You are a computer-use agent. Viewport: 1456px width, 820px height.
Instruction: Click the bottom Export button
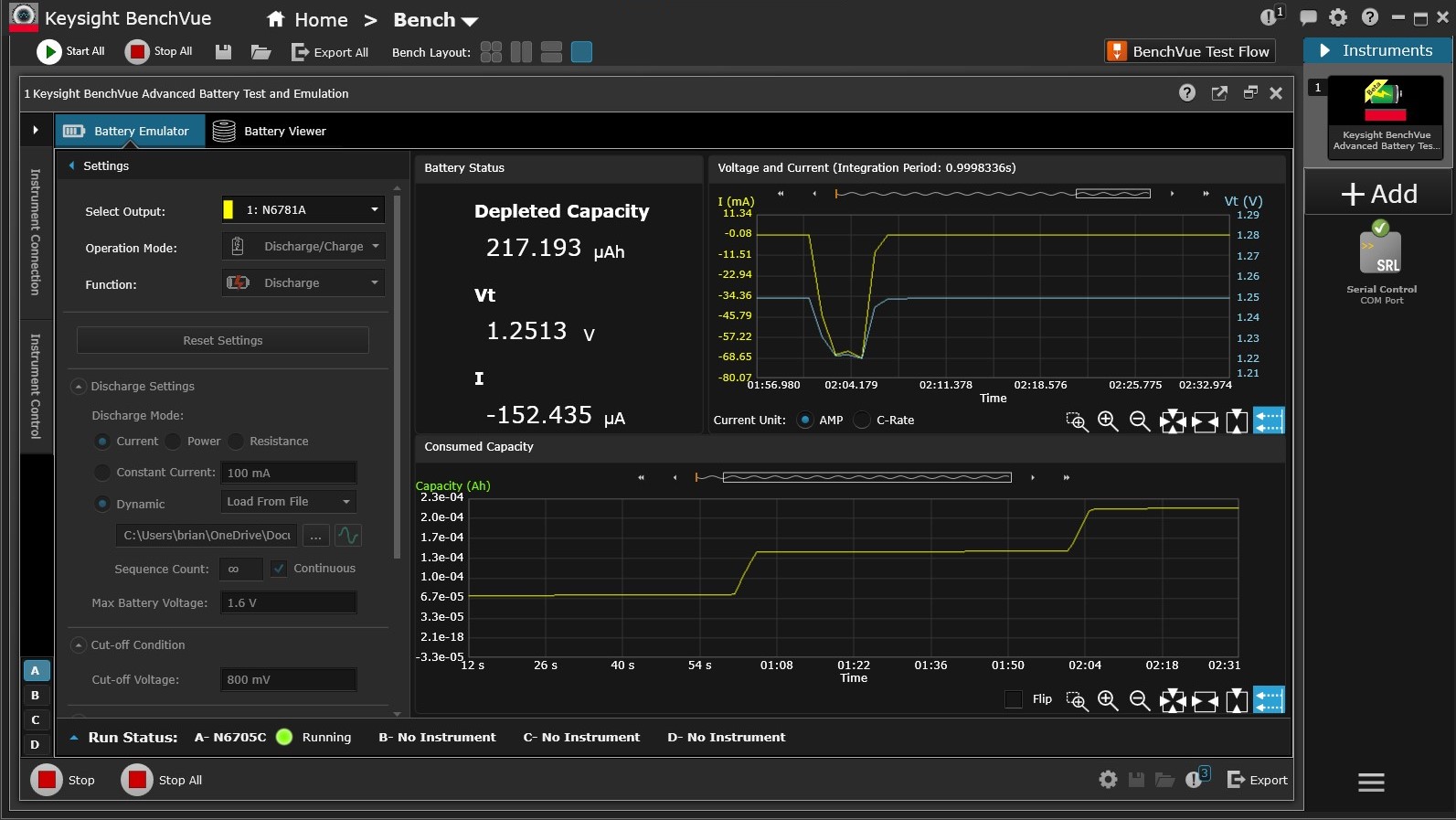(x=1258, y=780)
